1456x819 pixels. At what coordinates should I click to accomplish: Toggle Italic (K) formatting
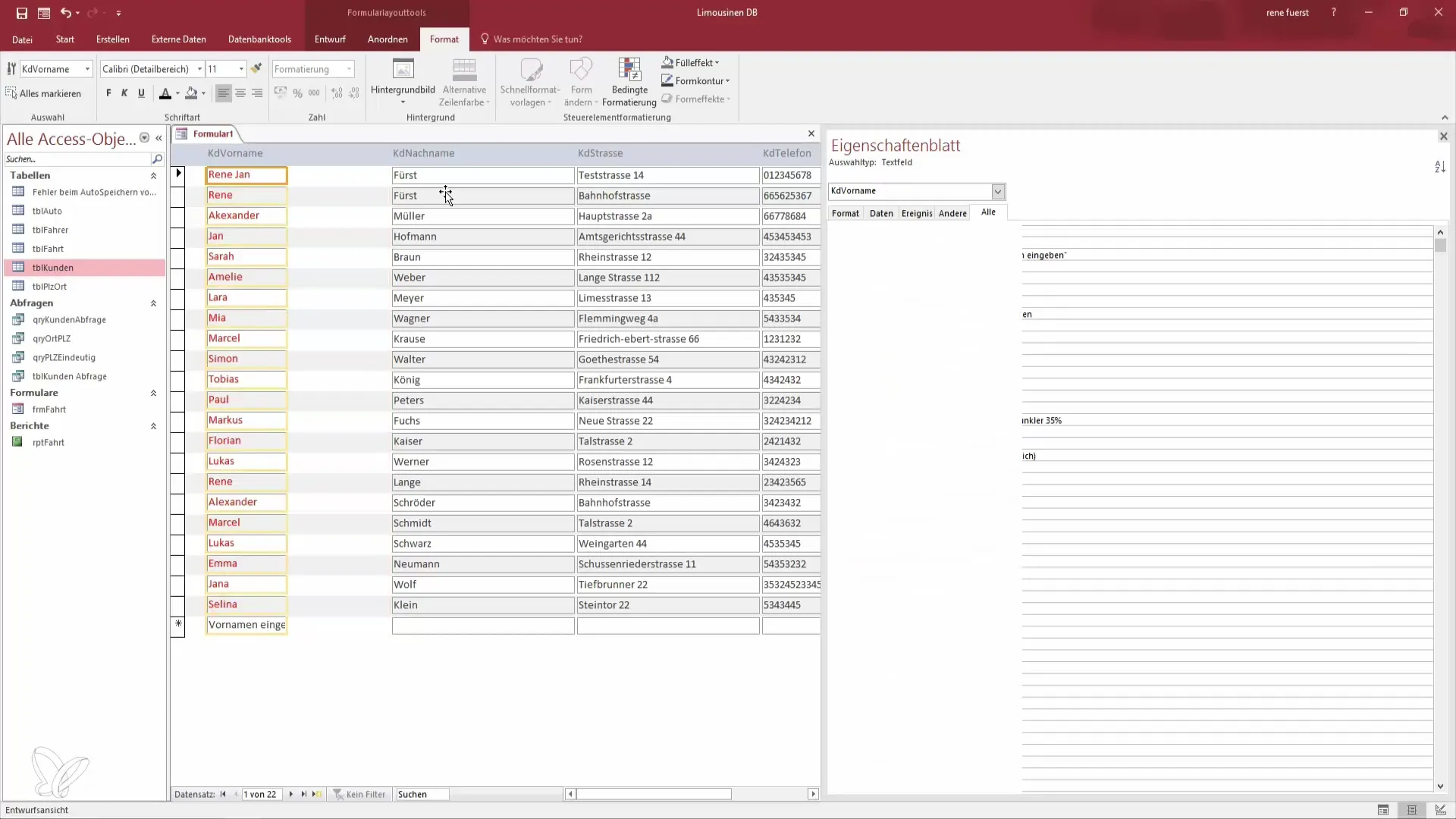click(124, 93)
